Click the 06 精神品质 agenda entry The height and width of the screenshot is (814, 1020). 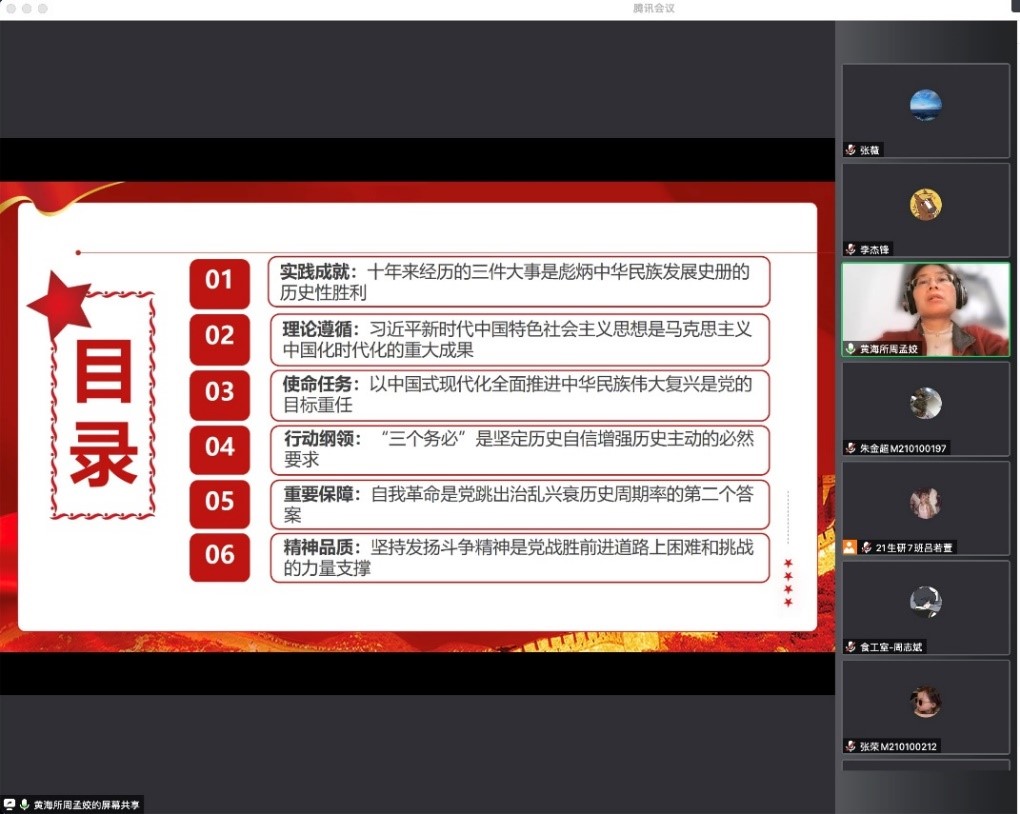tap(518, 557)
